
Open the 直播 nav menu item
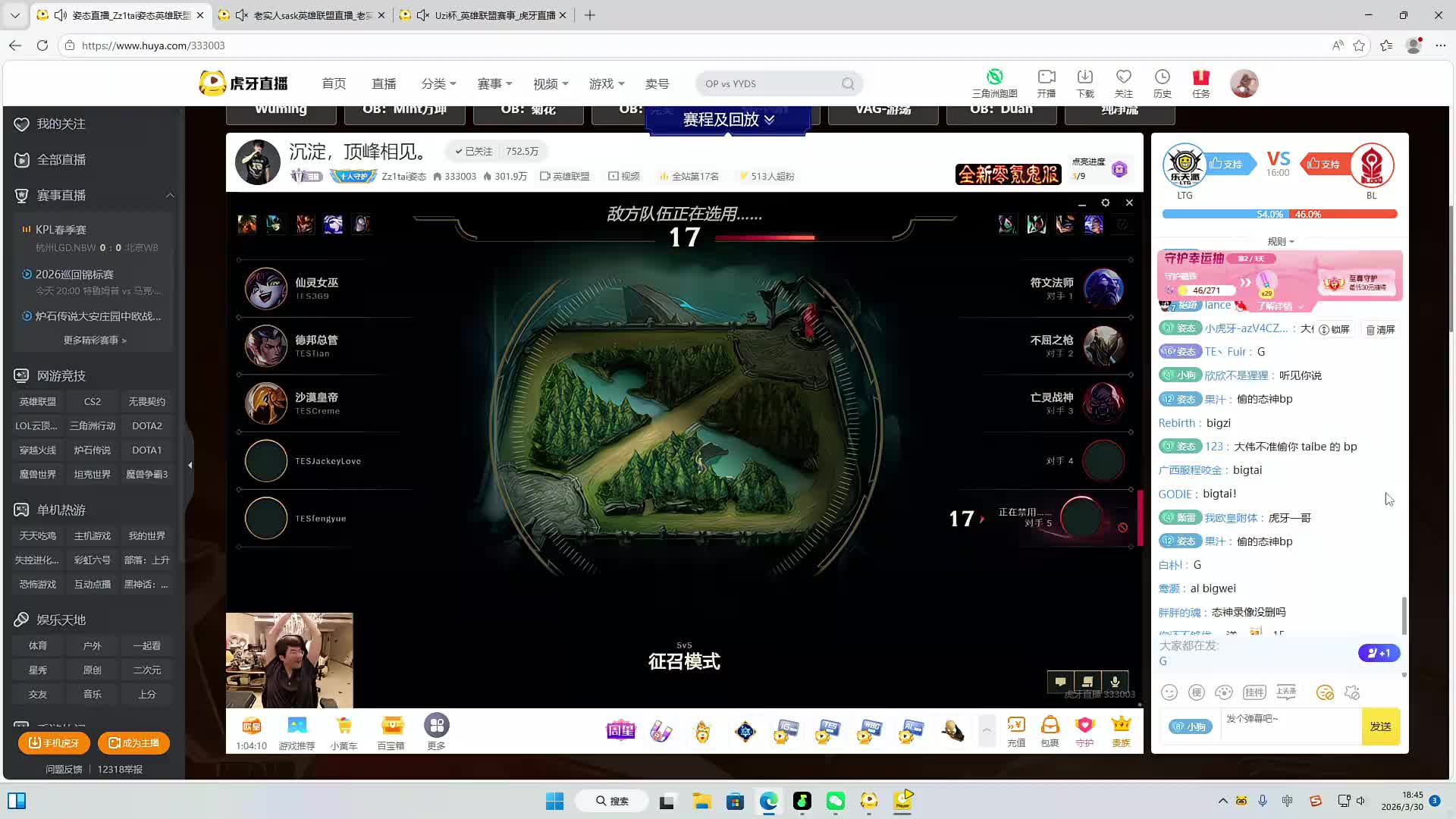(x=384, y=83)
